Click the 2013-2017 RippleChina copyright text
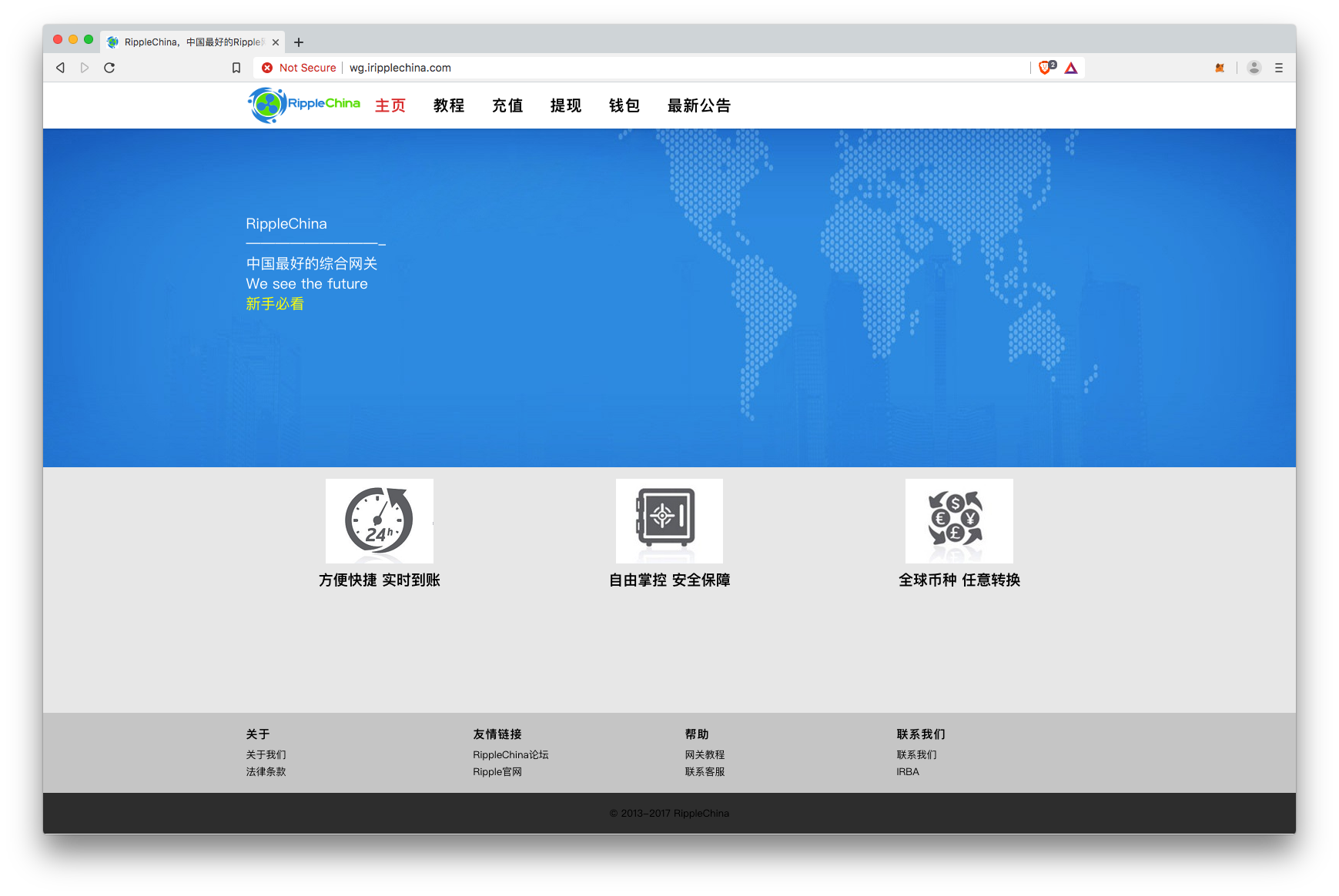Image resolution: width=1339 pixels, height=896 pixels. [669, 814]
